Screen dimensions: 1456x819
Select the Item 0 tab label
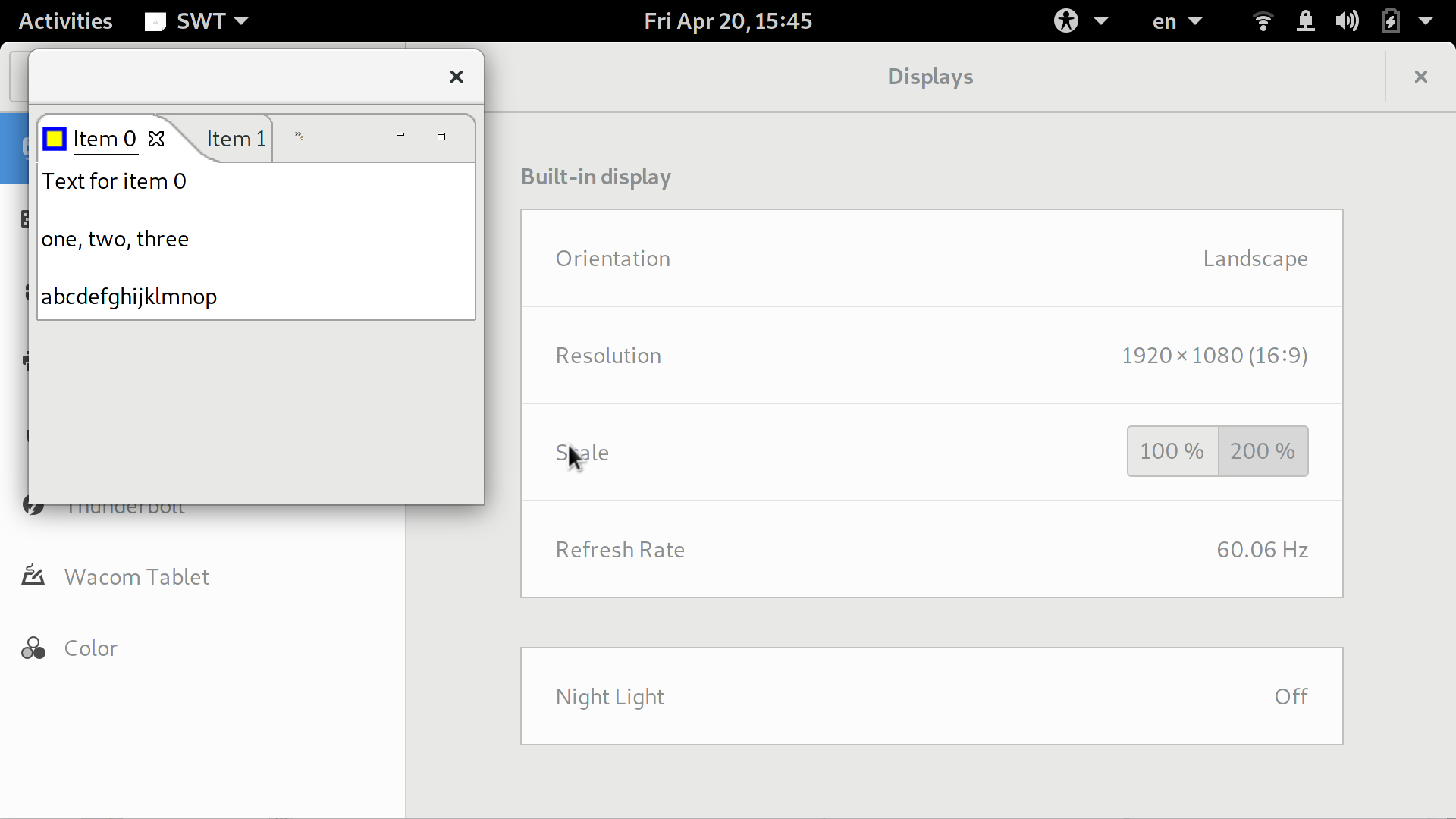(105, 139)
